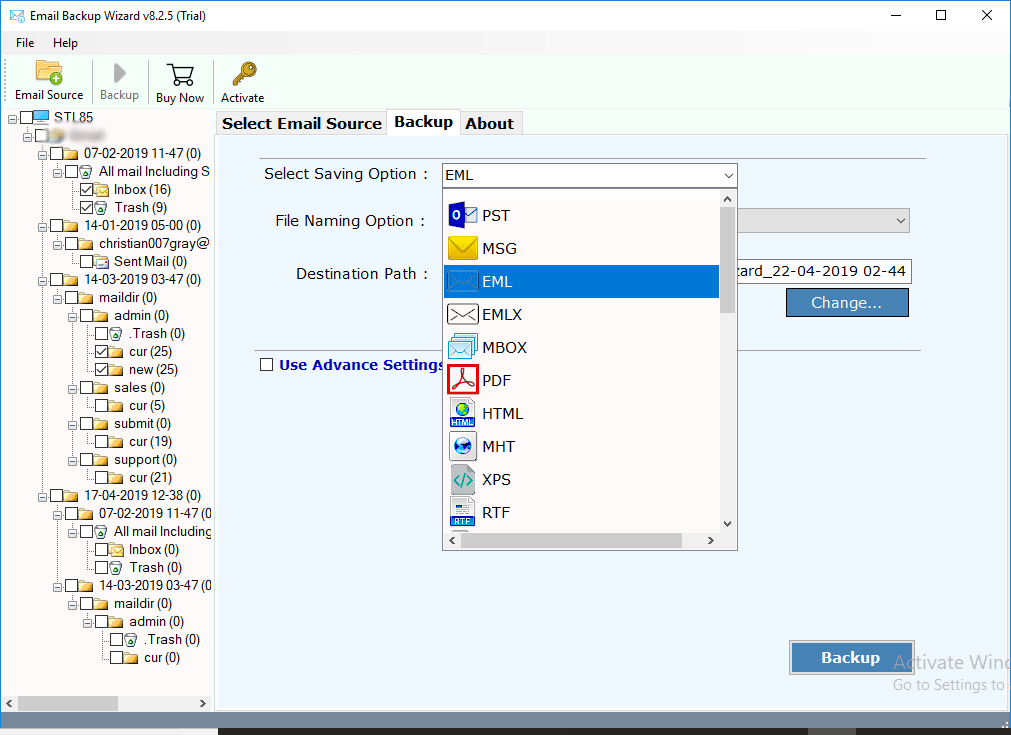Click the Backup play arrow toolbar icon
This screenshot has height=735, width=1011.
point(119,74)
